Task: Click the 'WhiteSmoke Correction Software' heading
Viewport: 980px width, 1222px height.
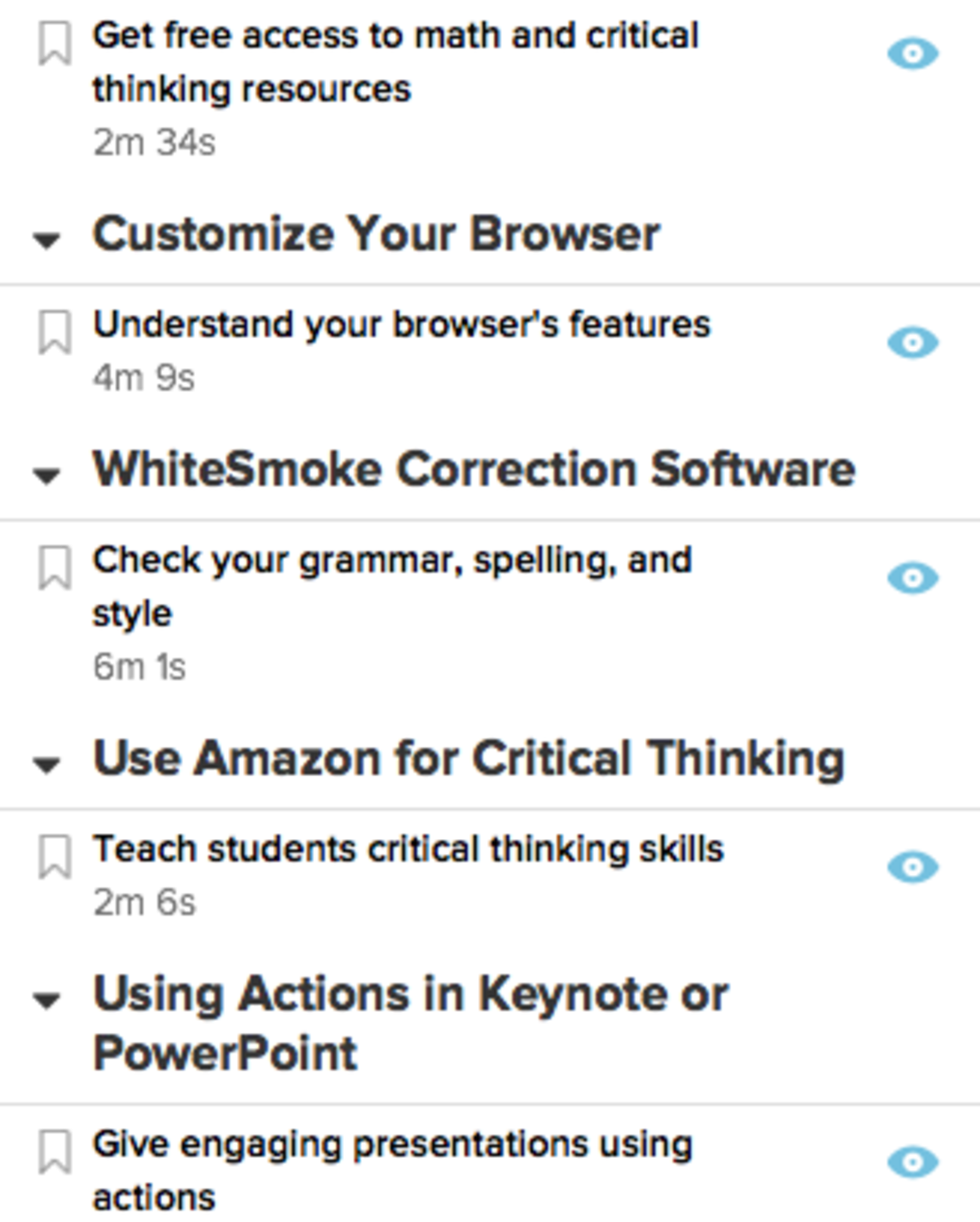Action: (474, 470)
